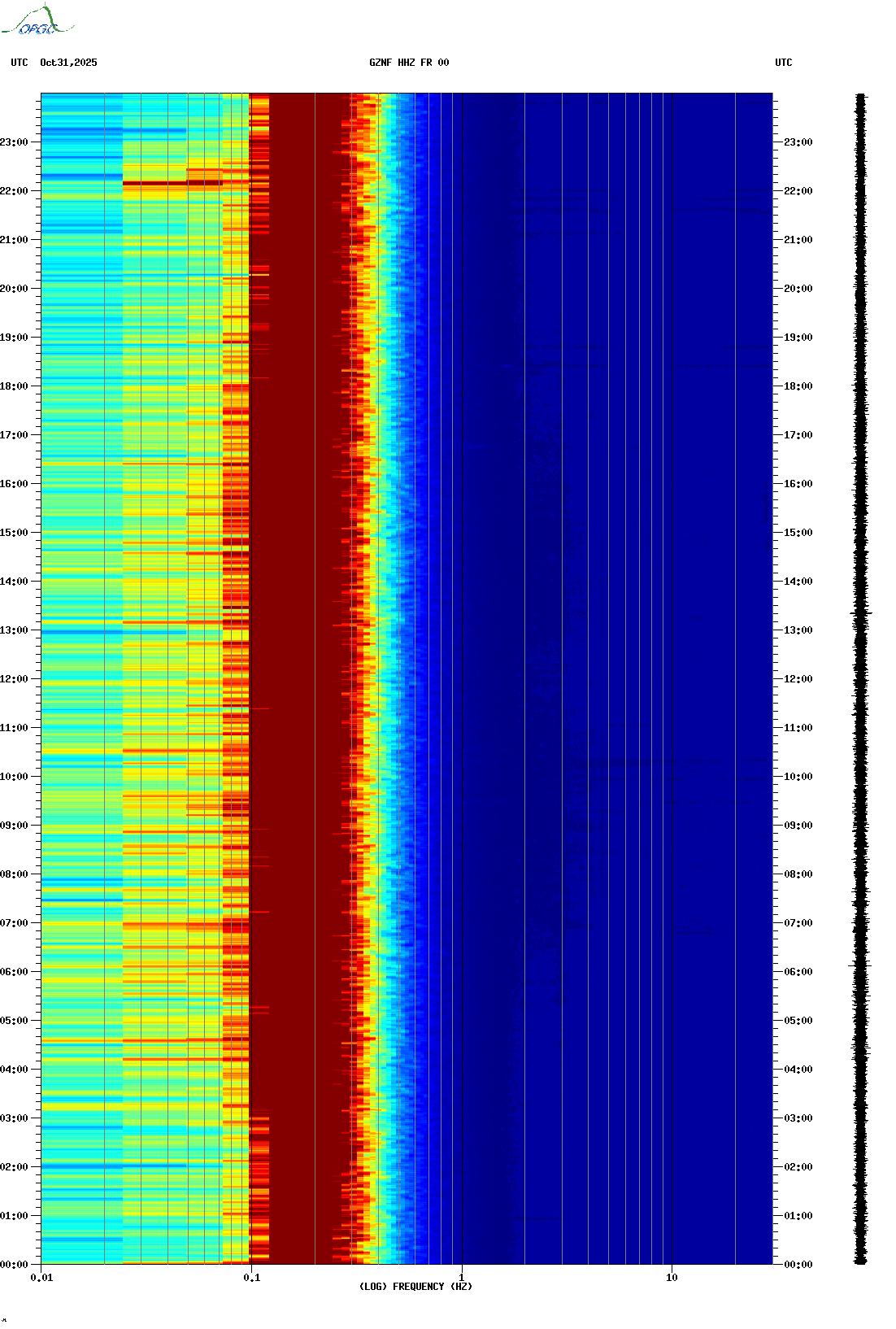
Task: Click 13:00 on the left time axis
Action: (x=14, y=630)
